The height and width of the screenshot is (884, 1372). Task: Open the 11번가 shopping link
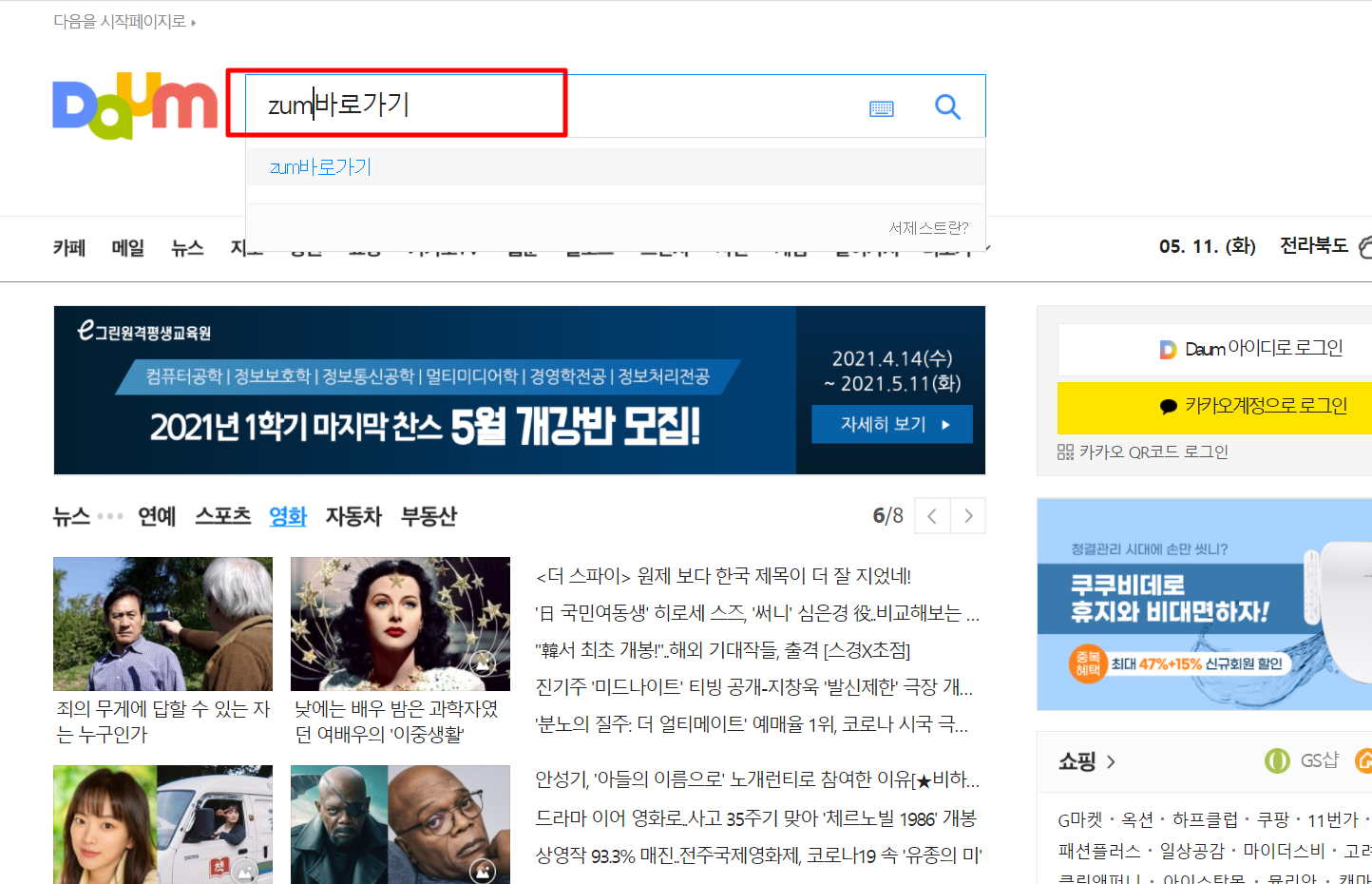[1333, 819]
